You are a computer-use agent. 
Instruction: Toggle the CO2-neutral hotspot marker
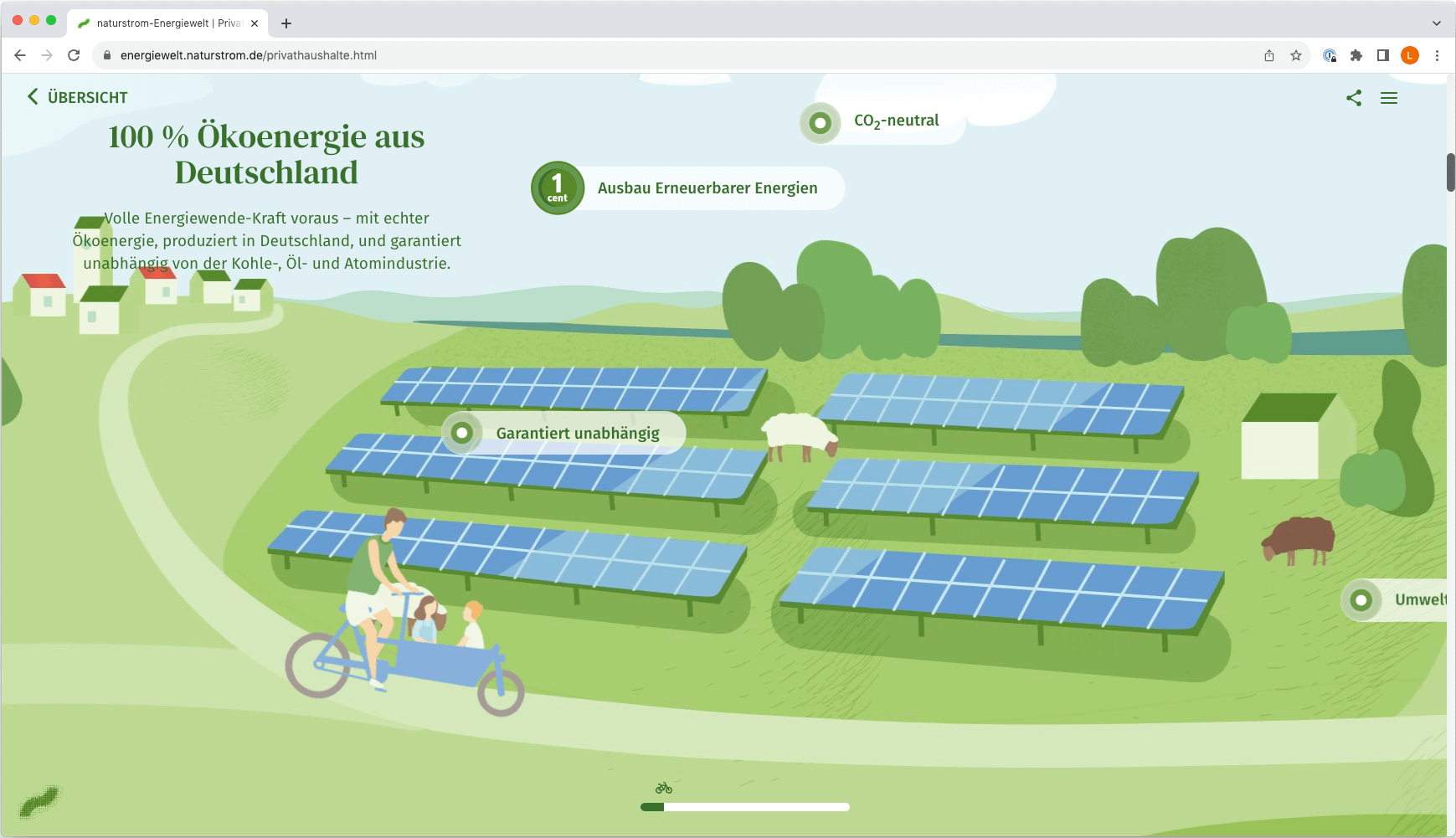(820, 123)
